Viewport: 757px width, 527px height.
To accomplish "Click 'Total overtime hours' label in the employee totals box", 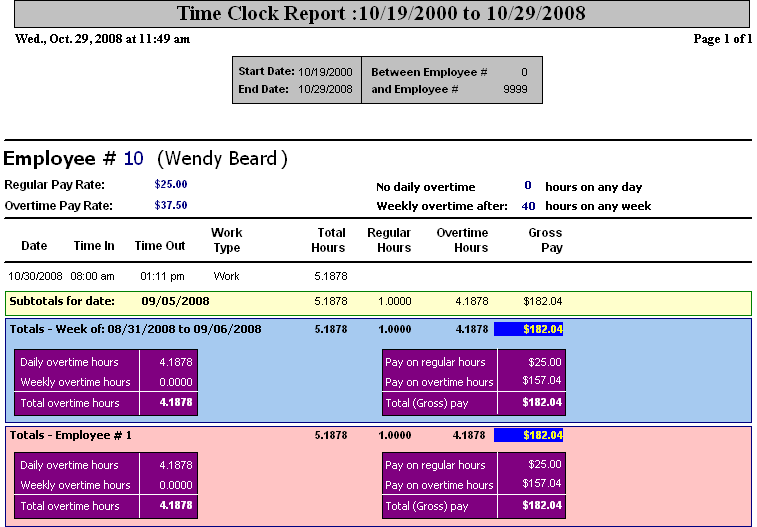I will coord(70,506).
